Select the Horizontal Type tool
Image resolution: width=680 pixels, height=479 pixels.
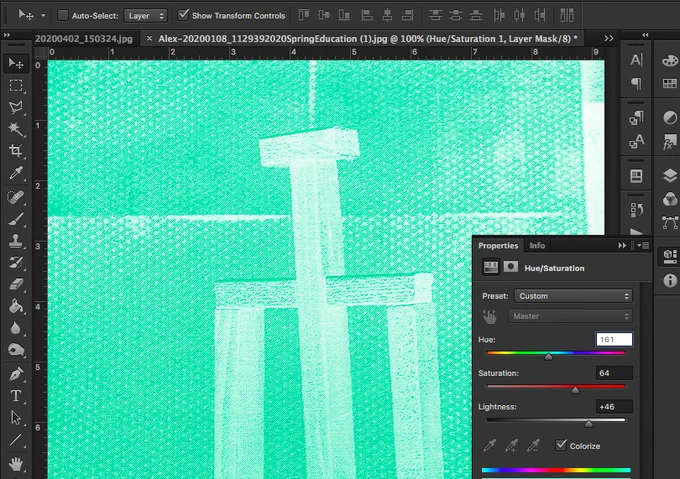pyautogui.click(x=16, y=396)
